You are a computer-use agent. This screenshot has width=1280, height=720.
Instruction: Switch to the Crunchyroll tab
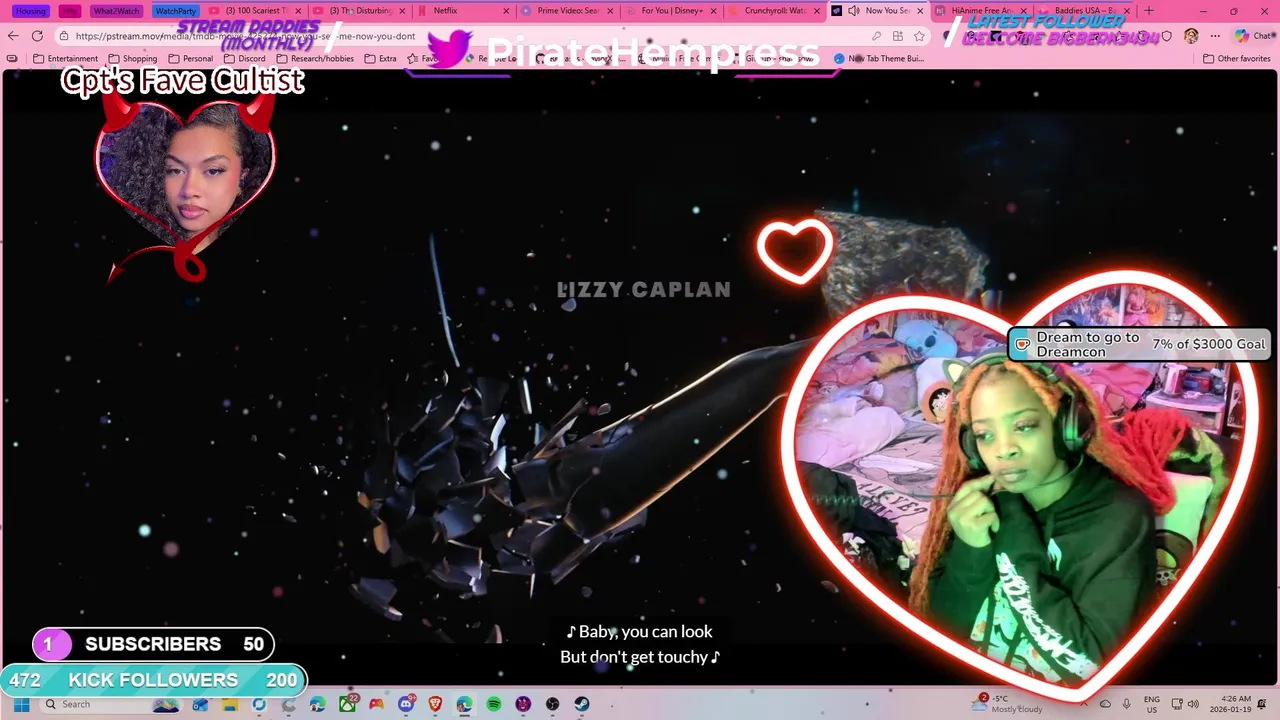click(773, 11)
